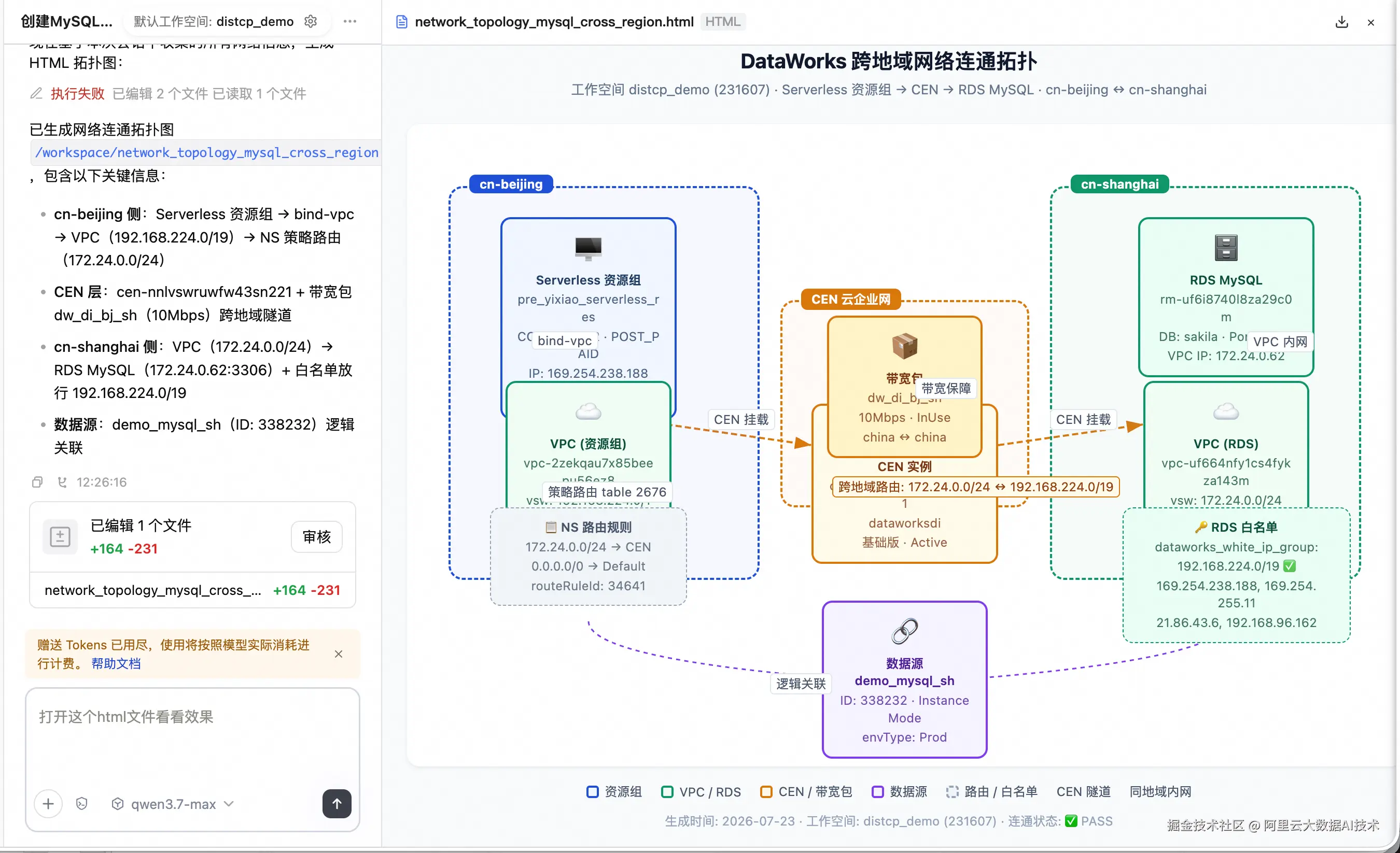Click the pencil icon beside 执行失败
Viewport: 1400px width, 853px height.
pyautogui.click(x=36, y=93)
